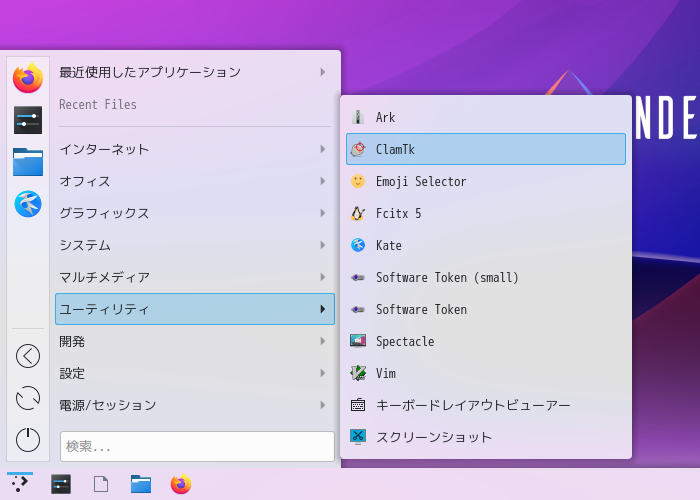Image resolution: width=700 pixels, height=500 pixels.
Task: Launch Fcitx 5
Action: click(486, 213)
